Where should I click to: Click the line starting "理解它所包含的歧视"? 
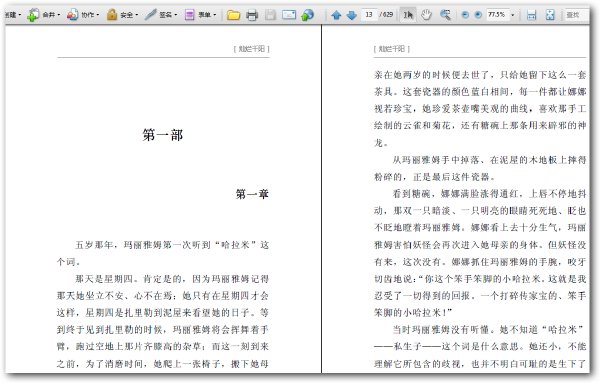(480, 363)
